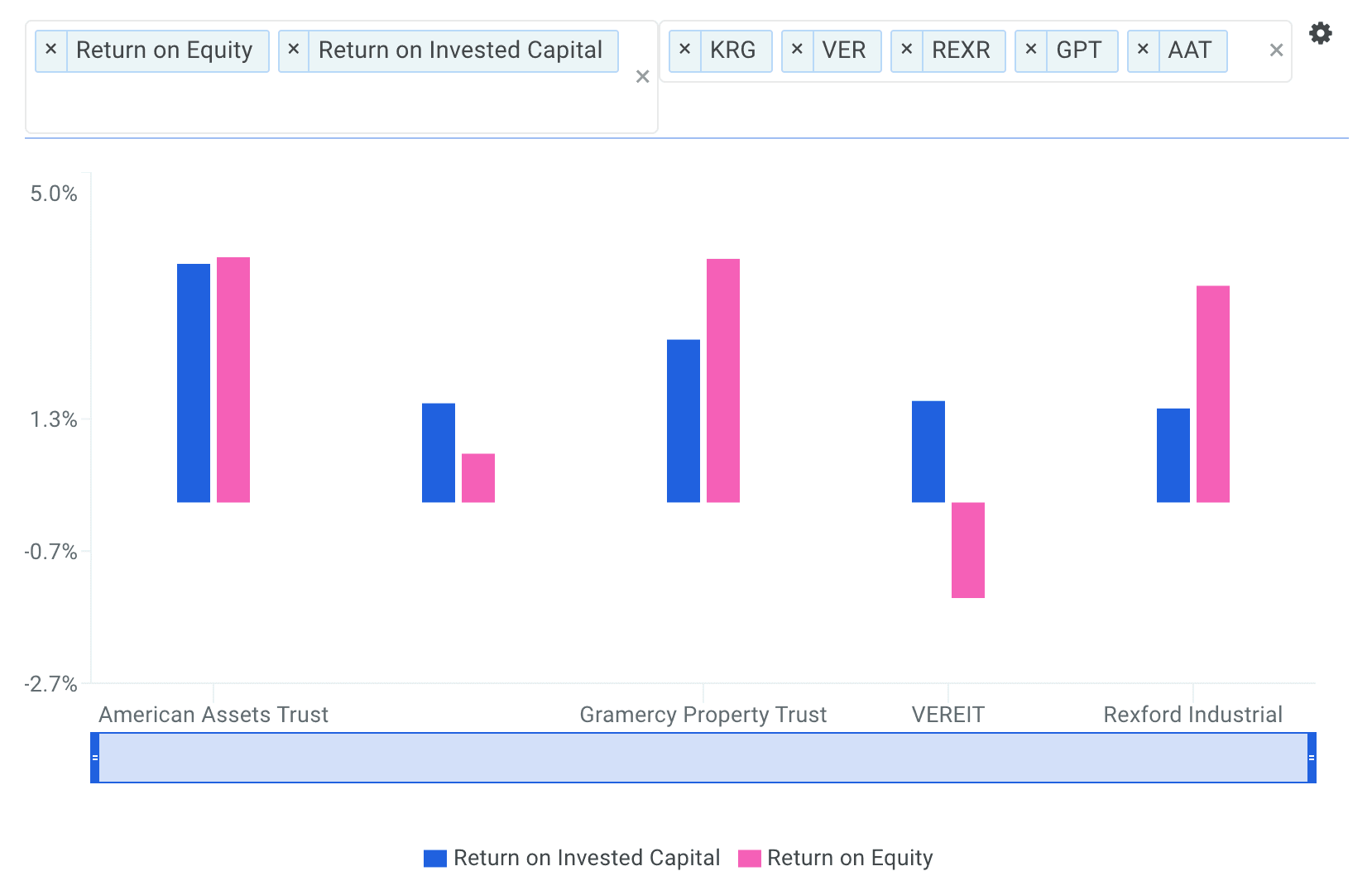Click the left range slider handle
Image resolution: width=1372 pixels, height=895 pixels.
pyautogui.click(x=95, y=758)
